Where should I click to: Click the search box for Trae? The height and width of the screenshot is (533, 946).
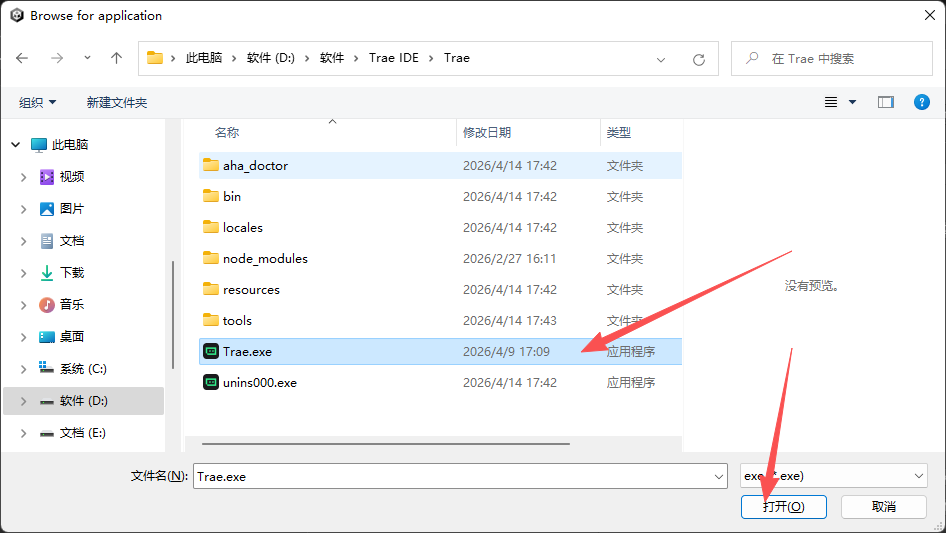pos(831,59)
